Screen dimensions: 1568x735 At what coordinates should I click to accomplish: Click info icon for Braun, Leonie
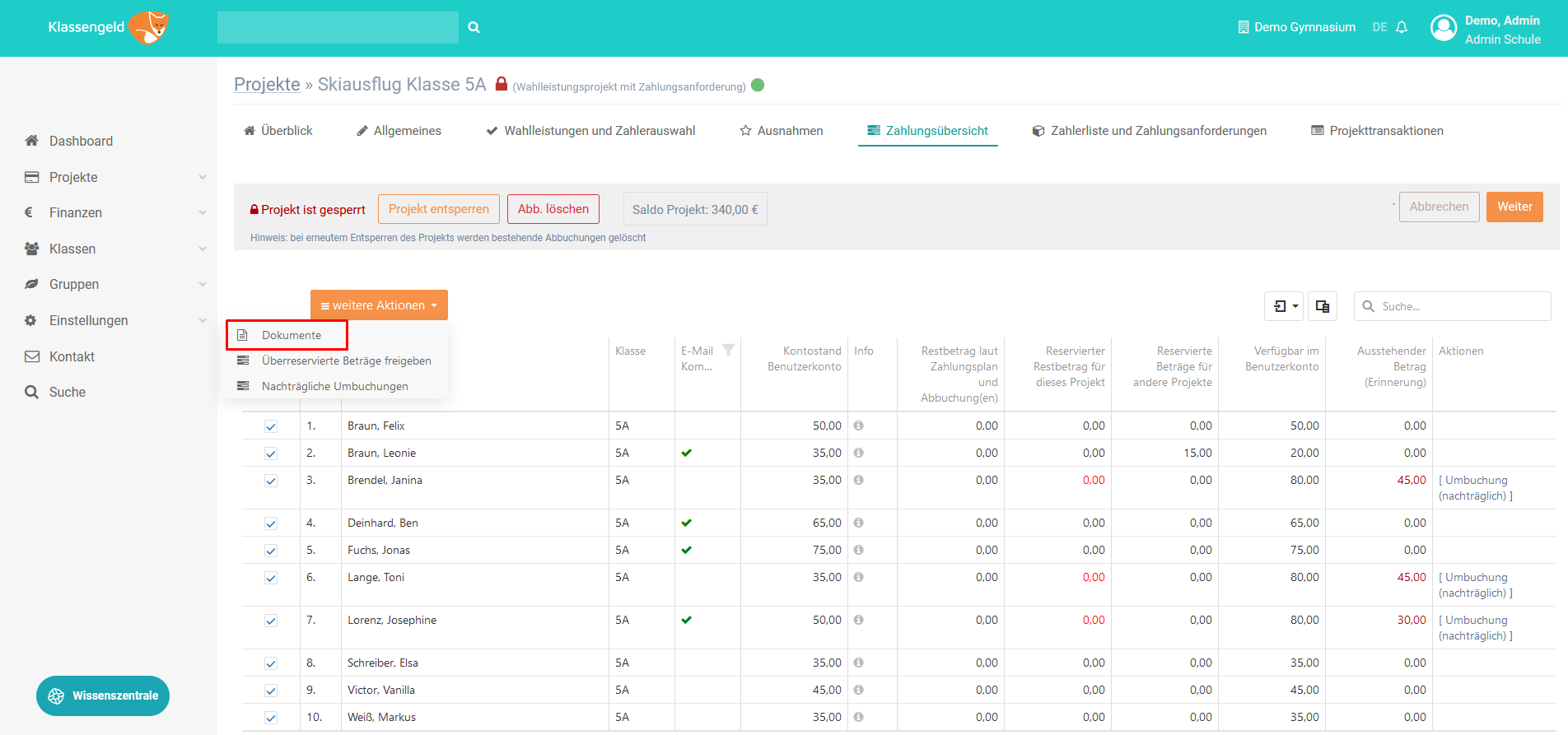[x=858, y=453]
